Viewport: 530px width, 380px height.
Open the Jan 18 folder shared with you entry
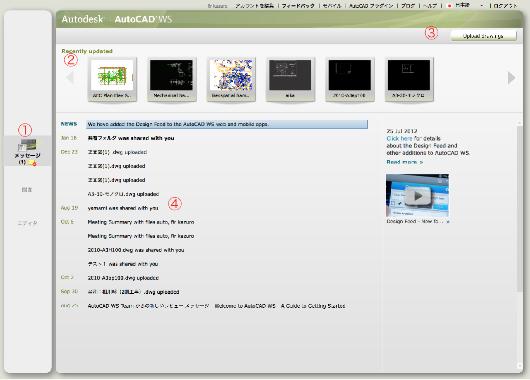click(131, 138)
